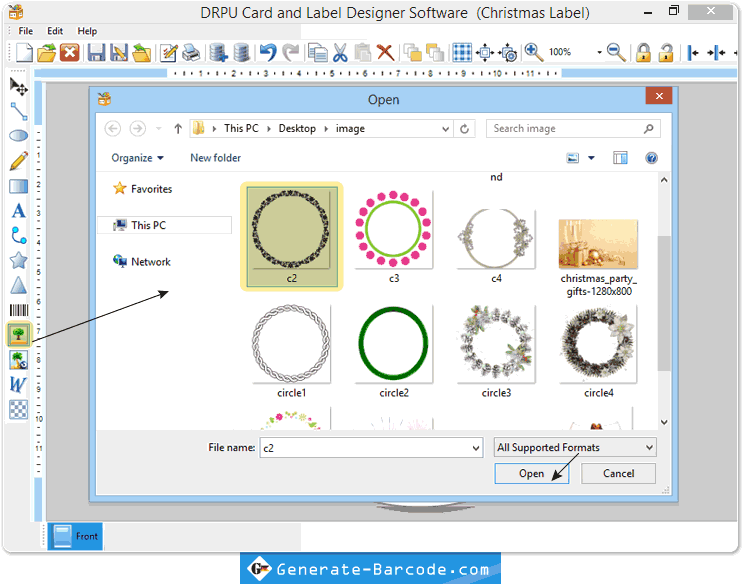Image resolution: width=744 pixels, height=584 pixels.
Task: Click the Save As icon with pencil
Action: 119,52
